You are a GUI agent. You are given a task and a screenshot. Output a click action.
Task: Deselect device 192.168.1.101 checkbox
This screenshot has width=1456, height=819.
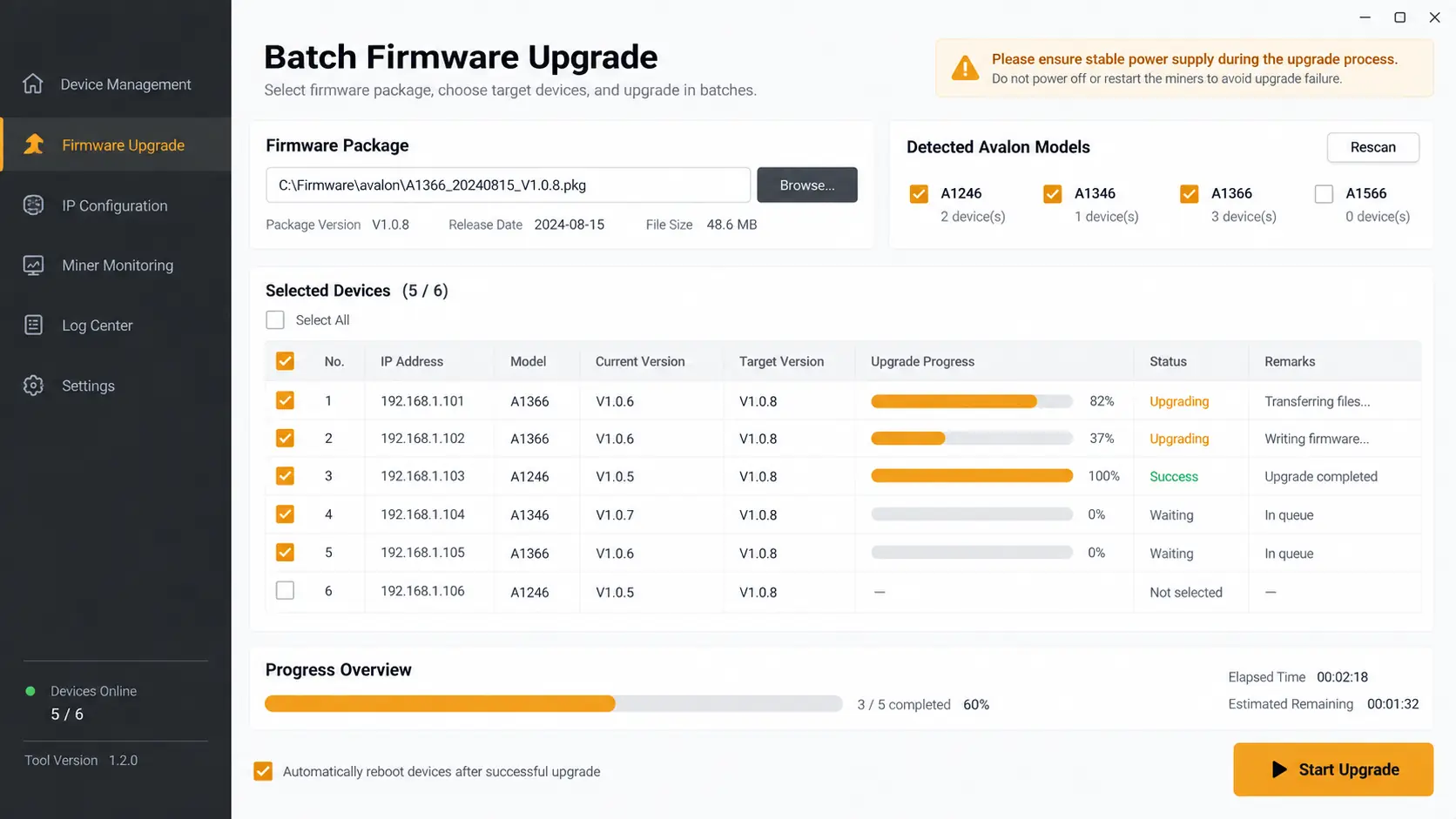click(x=285, y=400)
